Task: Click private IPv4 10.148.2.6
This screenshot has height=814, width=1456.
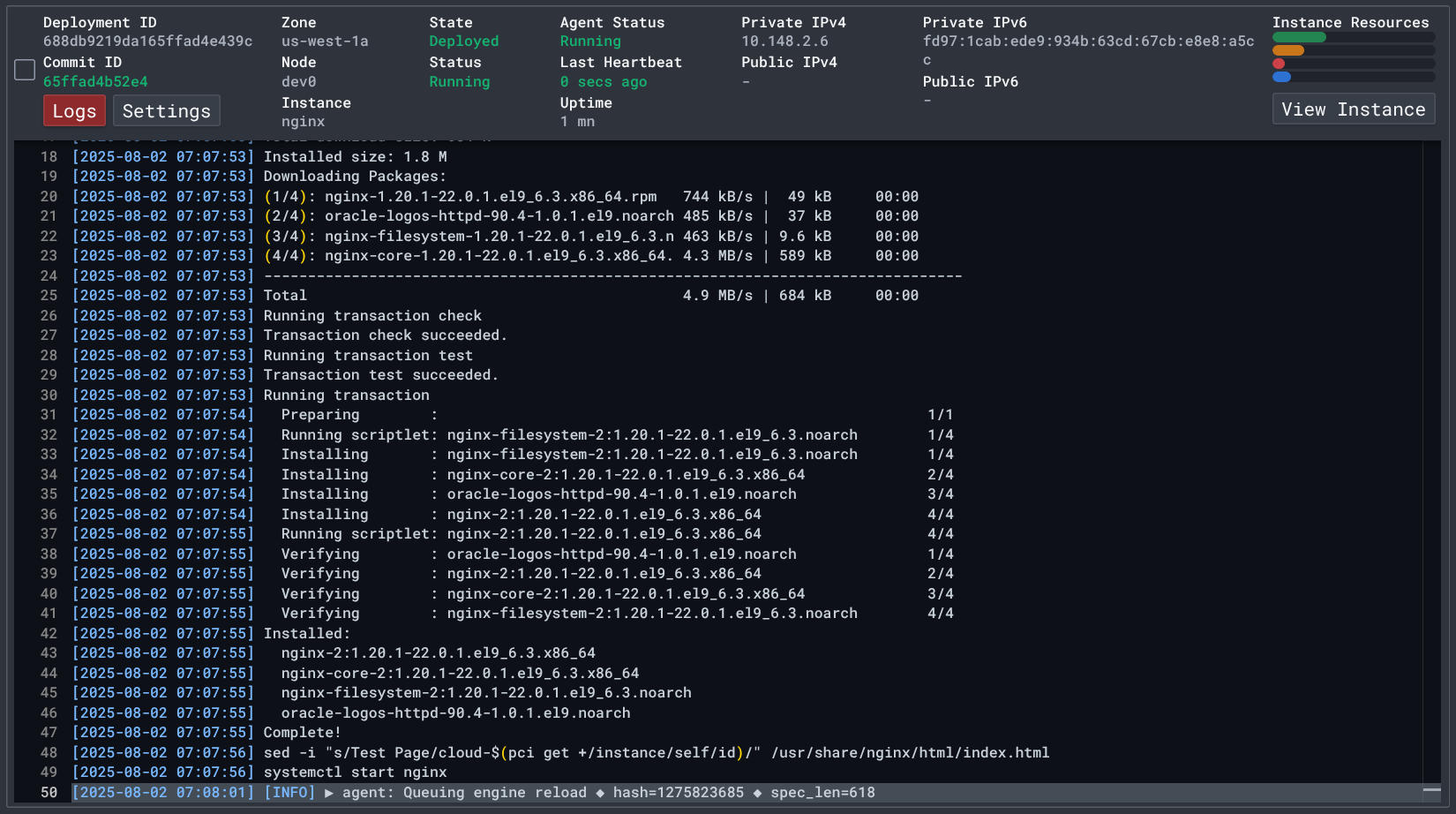Action: tap(784, 41)
